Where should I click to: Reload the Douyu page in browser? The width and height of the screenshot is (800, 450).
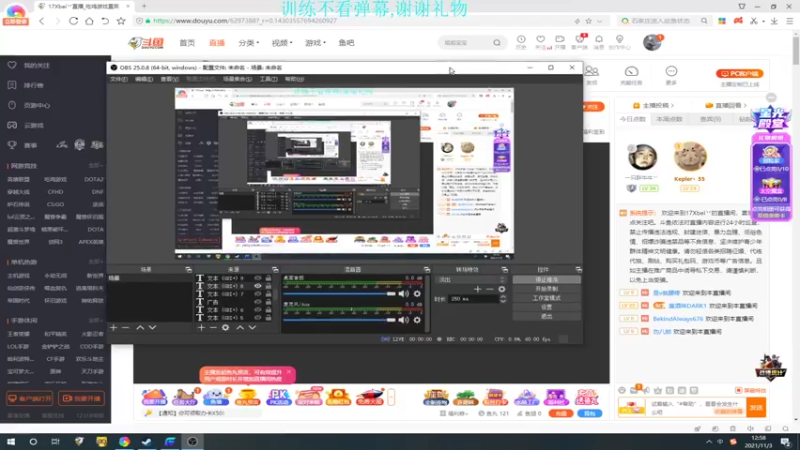click(x=73, y=21)
